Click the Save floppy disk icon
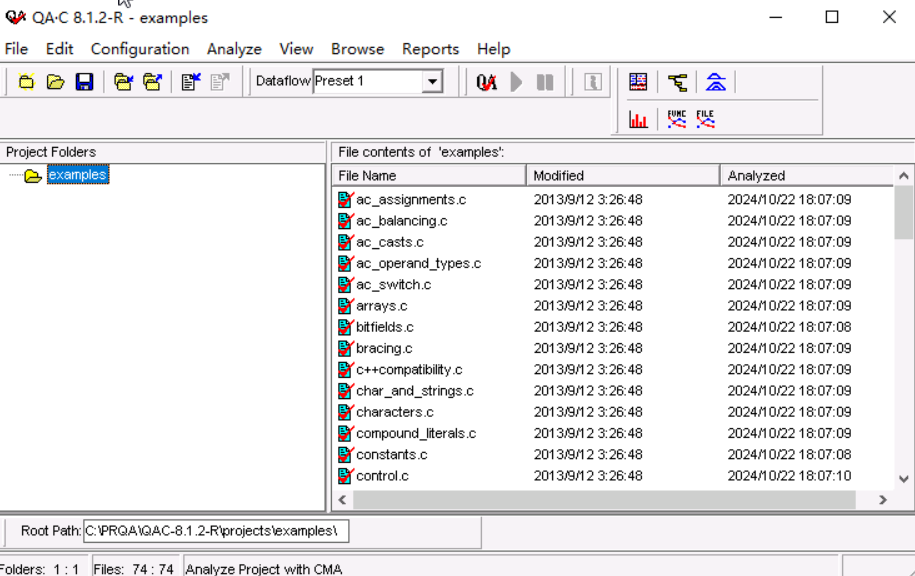This screenshot has height=576, width=915. pos(85,82)
